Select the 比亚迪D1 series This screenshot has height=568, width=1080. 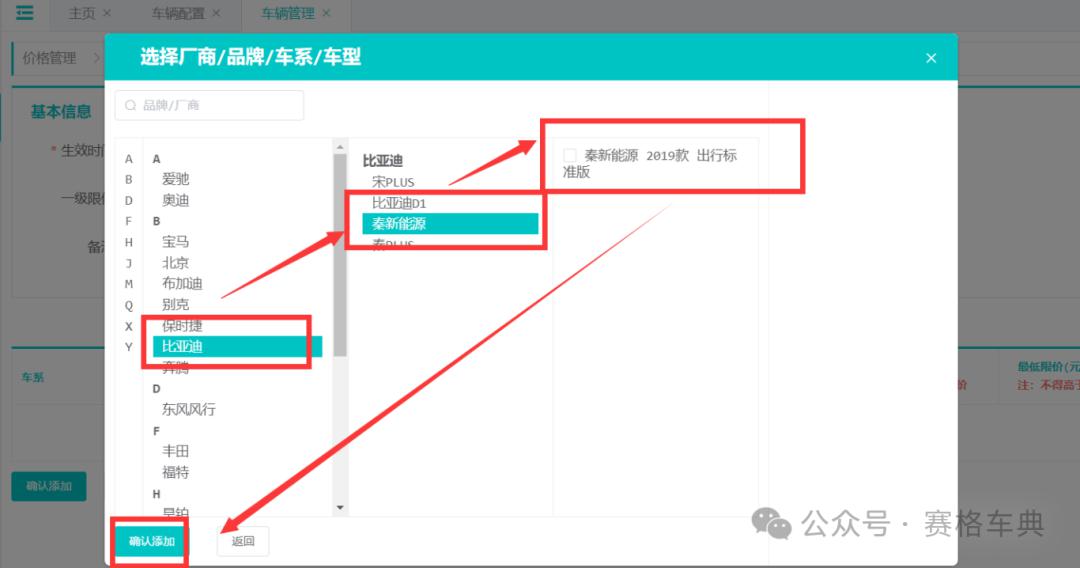pos(399,203)
